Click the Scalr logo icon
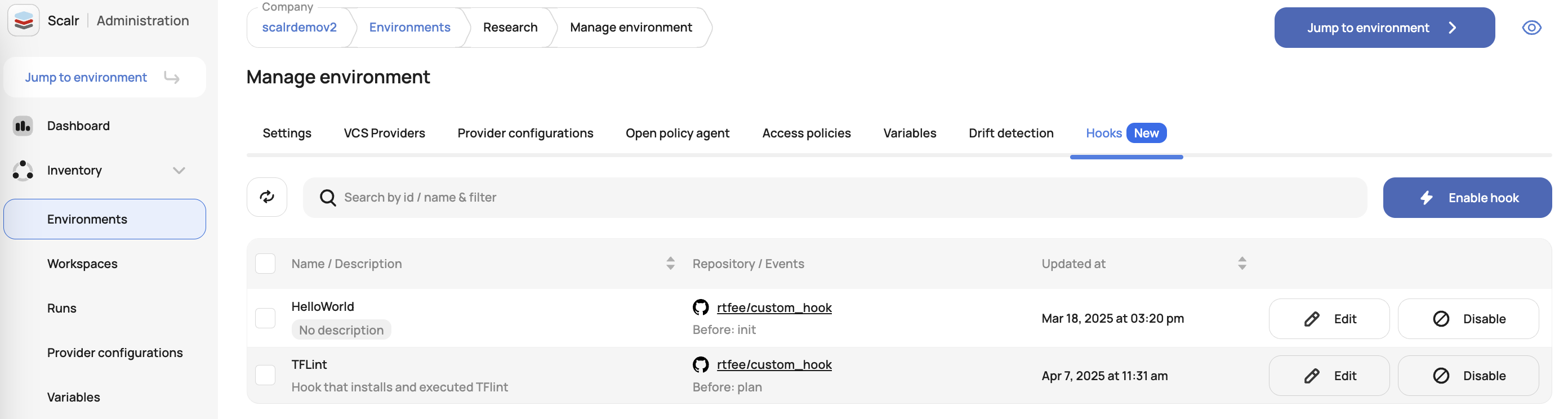 click(23, 21)
